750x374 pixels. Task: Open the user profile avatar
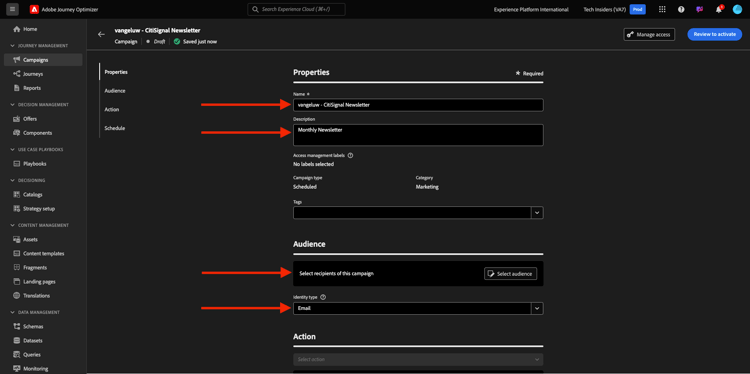coord(737,9)
